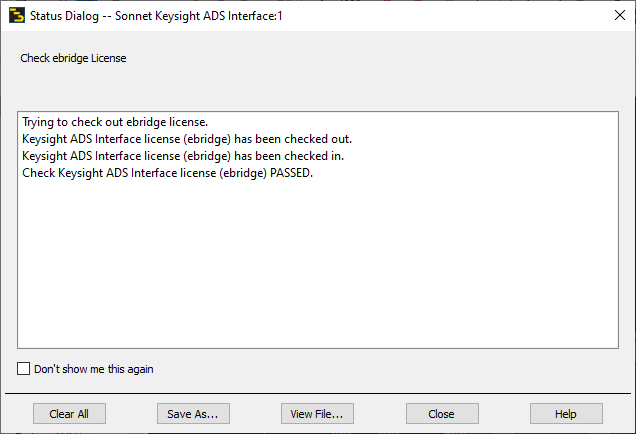Close the Status Dialog with the X
This screenshot has width=636, height=434.
(619, 15)
